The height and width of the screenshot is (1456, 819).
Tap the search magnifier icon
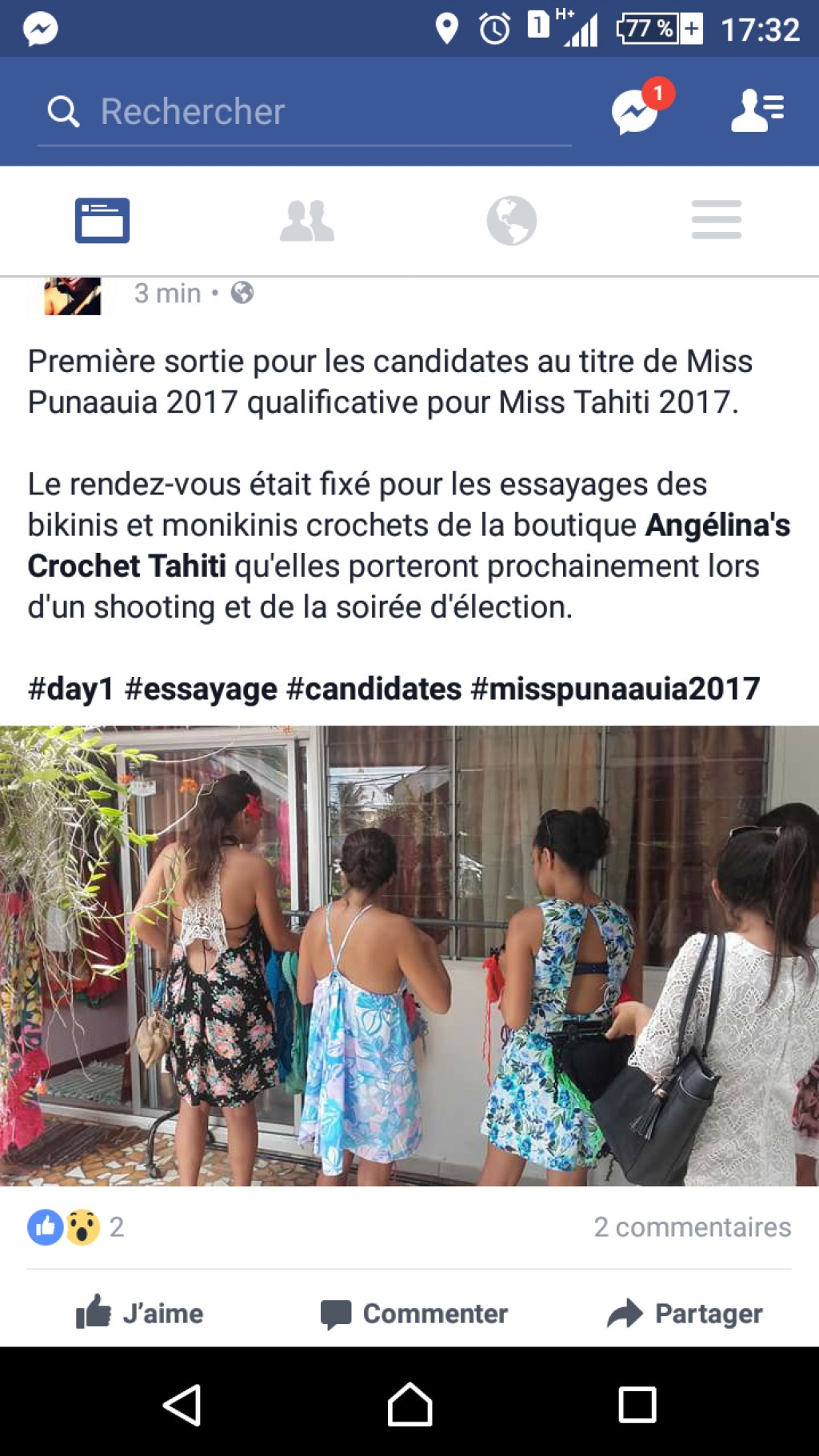pyautogui.click(x=63, y=111)
